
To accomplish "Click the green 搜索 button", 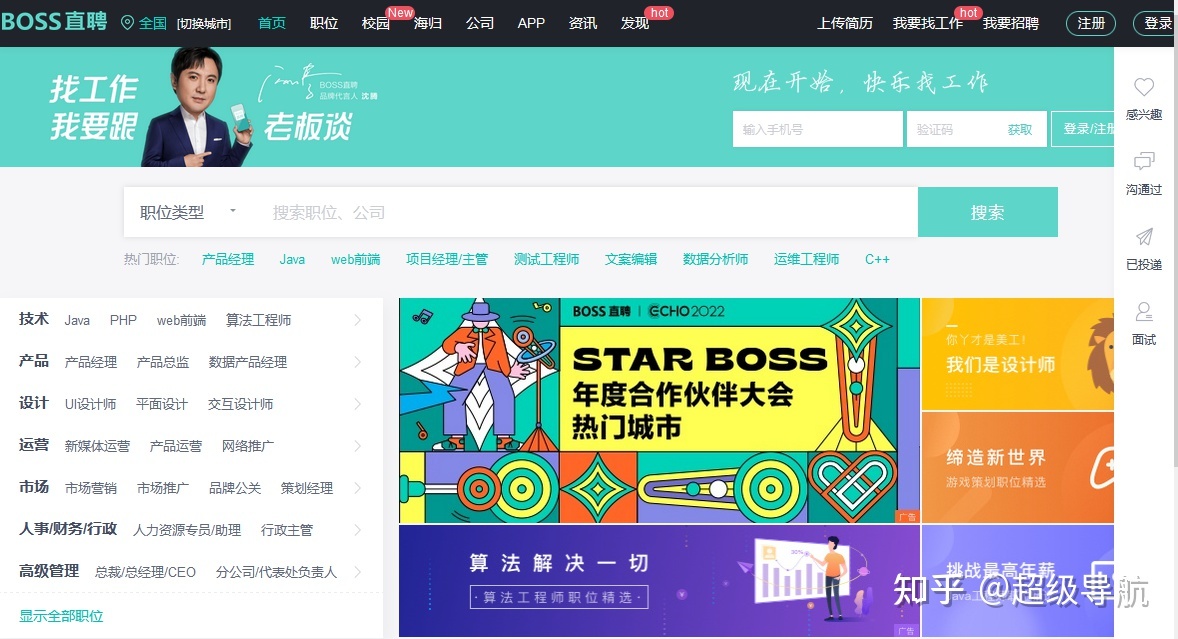I will click(987, 212).
